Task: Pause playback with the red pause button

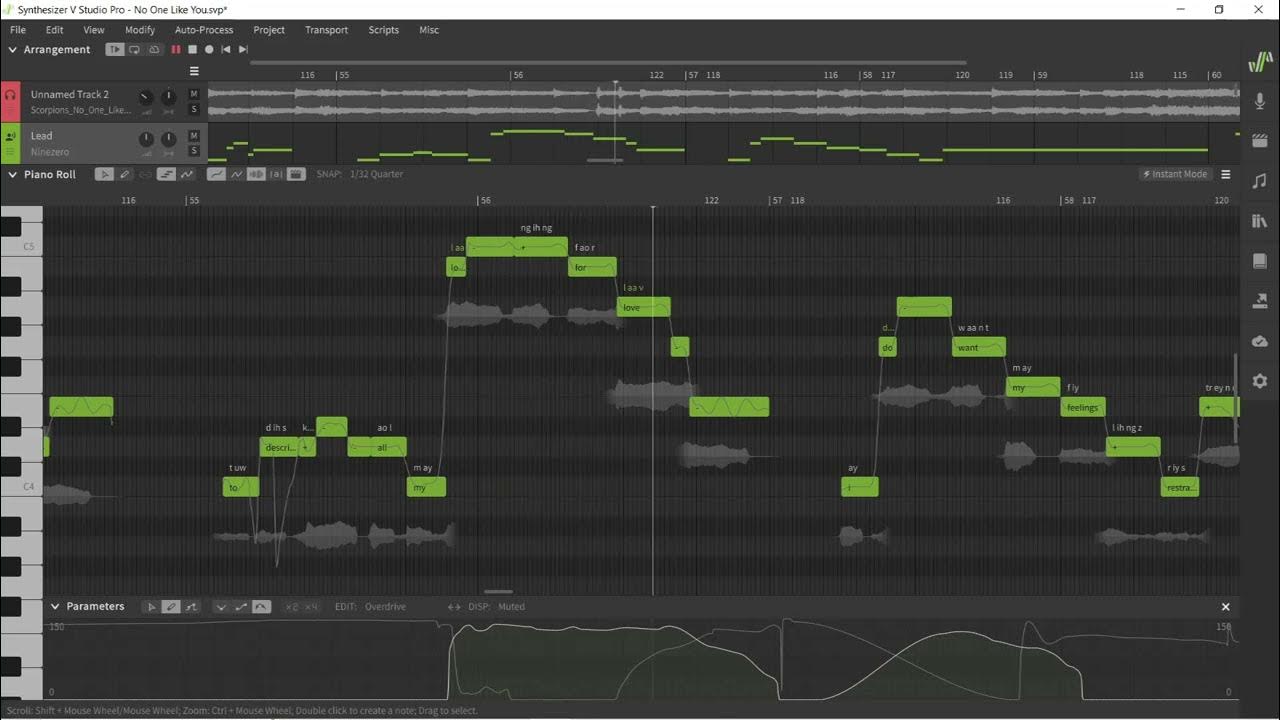Action: point(176,49)
